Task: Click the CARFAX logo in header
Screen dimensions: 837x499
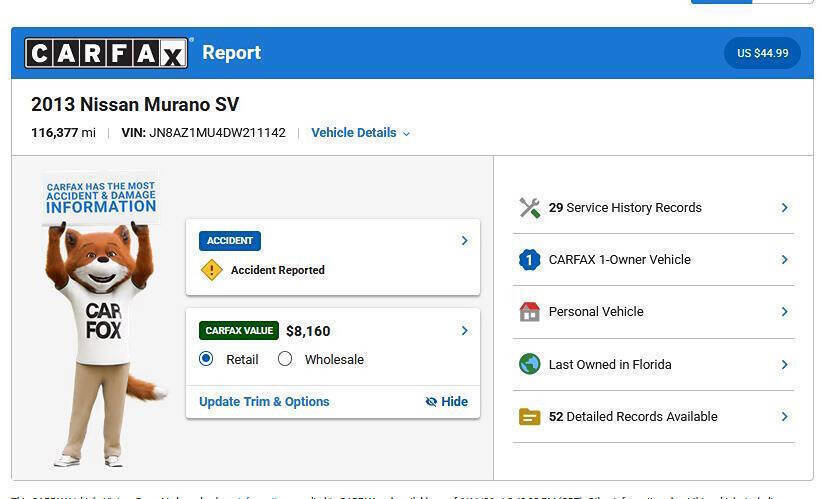Action: tap(106, 53)
